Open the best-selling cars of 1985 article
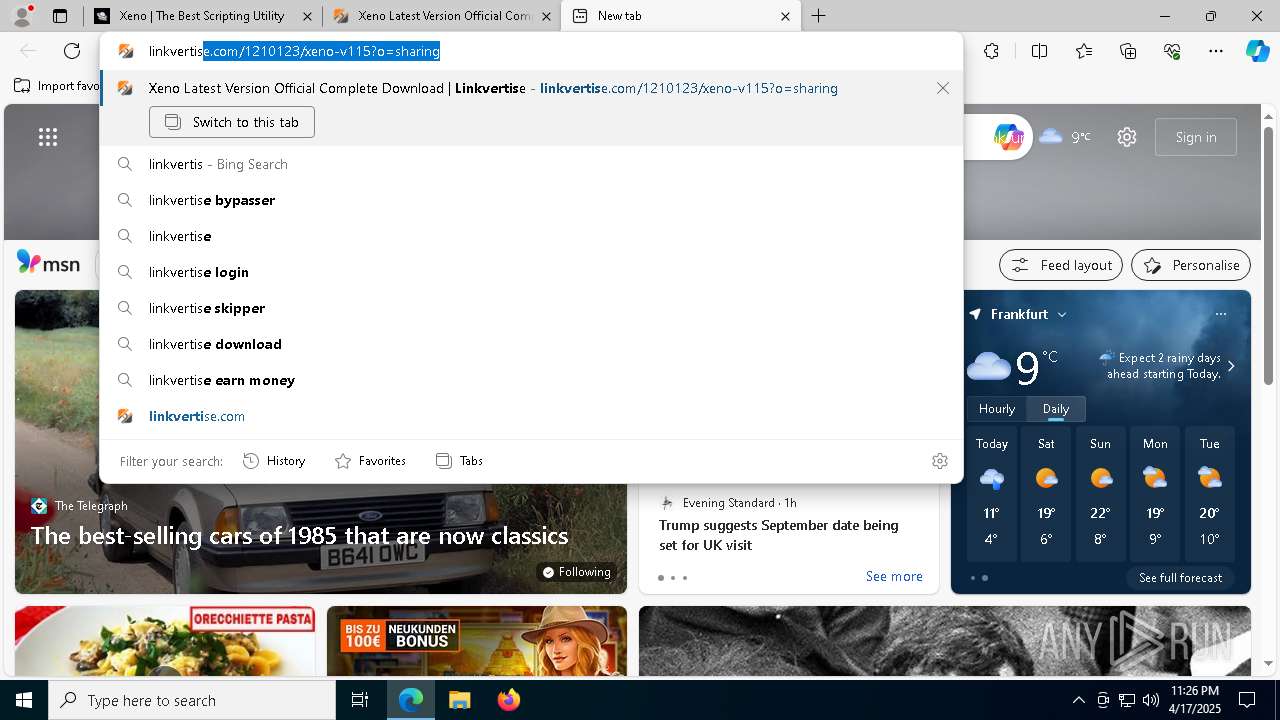Image resolution: width=1280 pixels, height=720 pixels. (299, 535)
